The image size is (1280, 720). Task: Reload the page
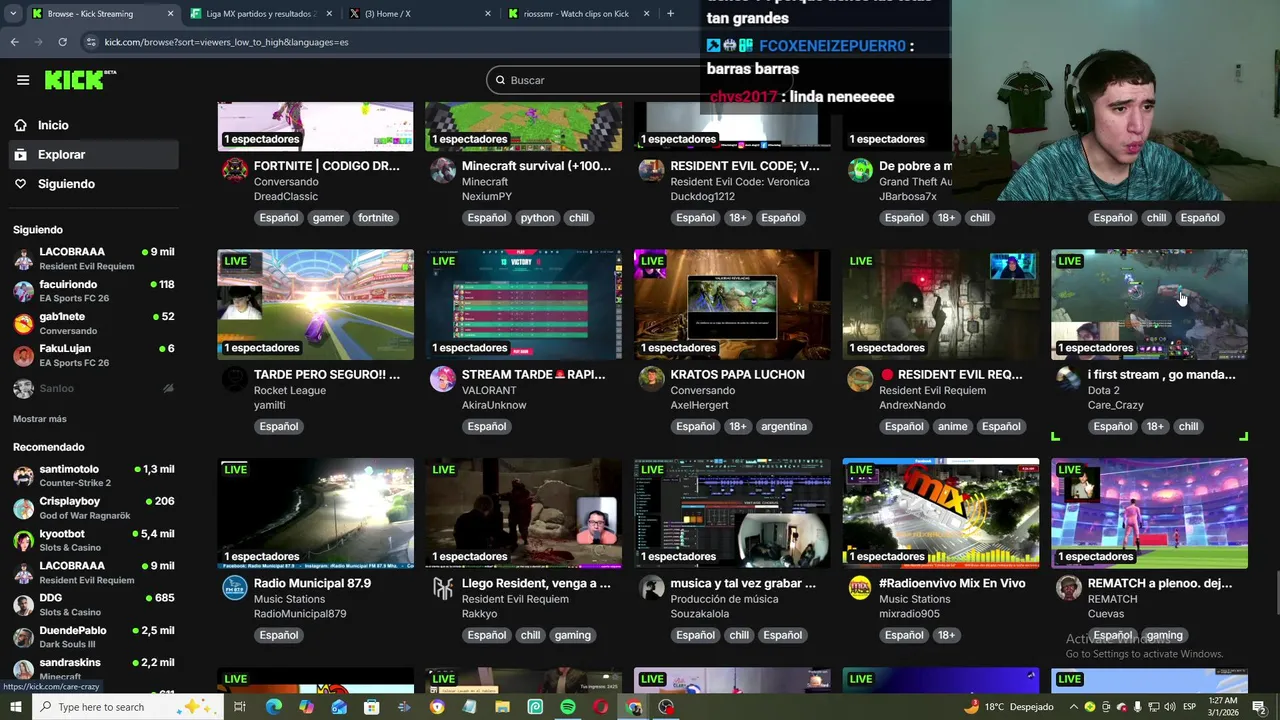click(x=62, y=42)
